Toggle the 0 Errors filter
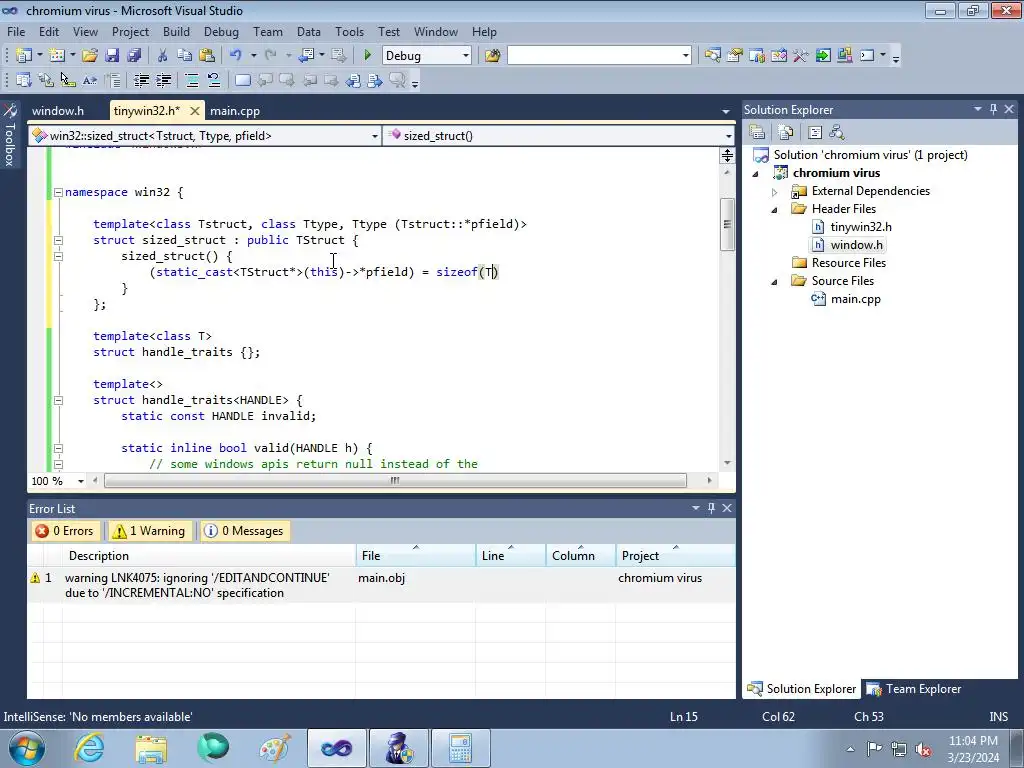The image size is (1024, 768). point(65,531)
